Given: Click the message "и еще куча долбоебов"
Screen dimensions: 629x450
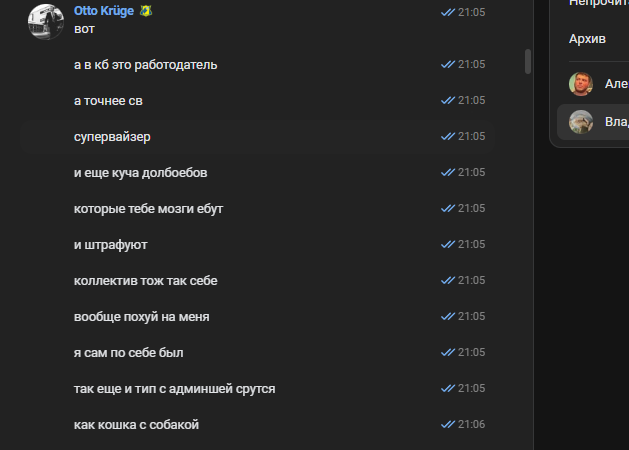Looking at the screenshot, I should 141,173.
